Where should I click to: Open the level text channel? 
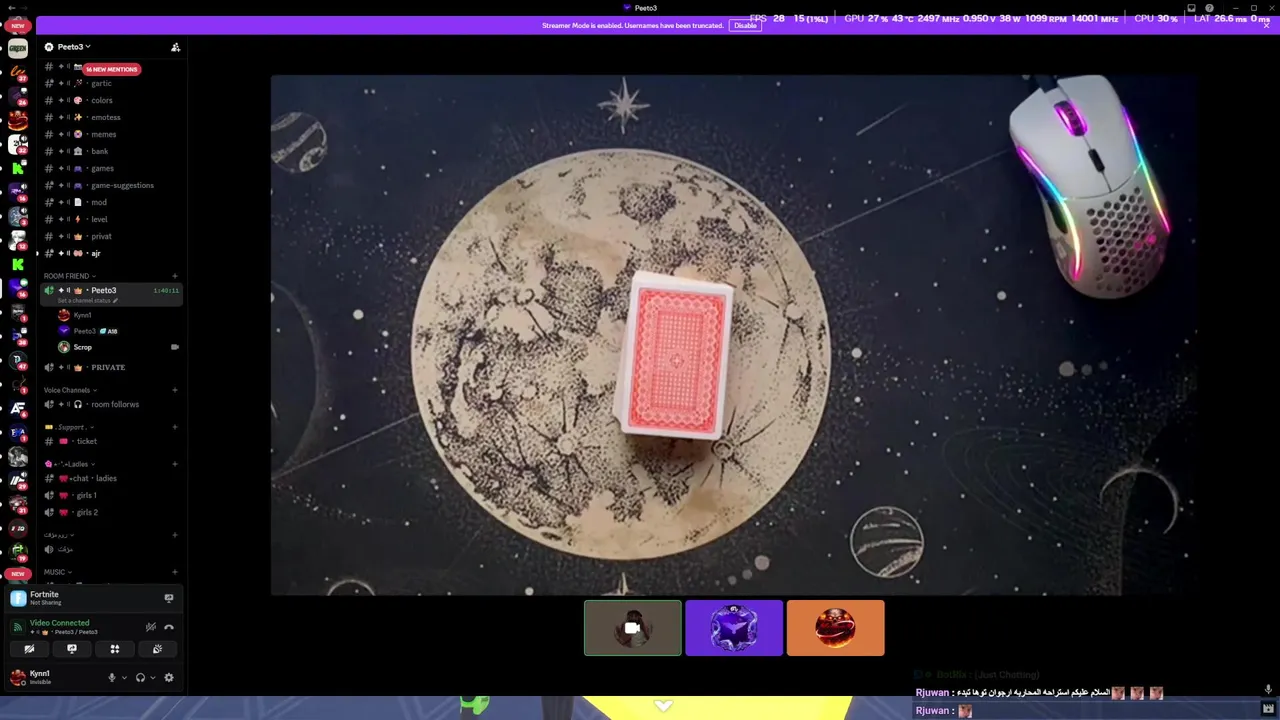click(x=110, y=219)
